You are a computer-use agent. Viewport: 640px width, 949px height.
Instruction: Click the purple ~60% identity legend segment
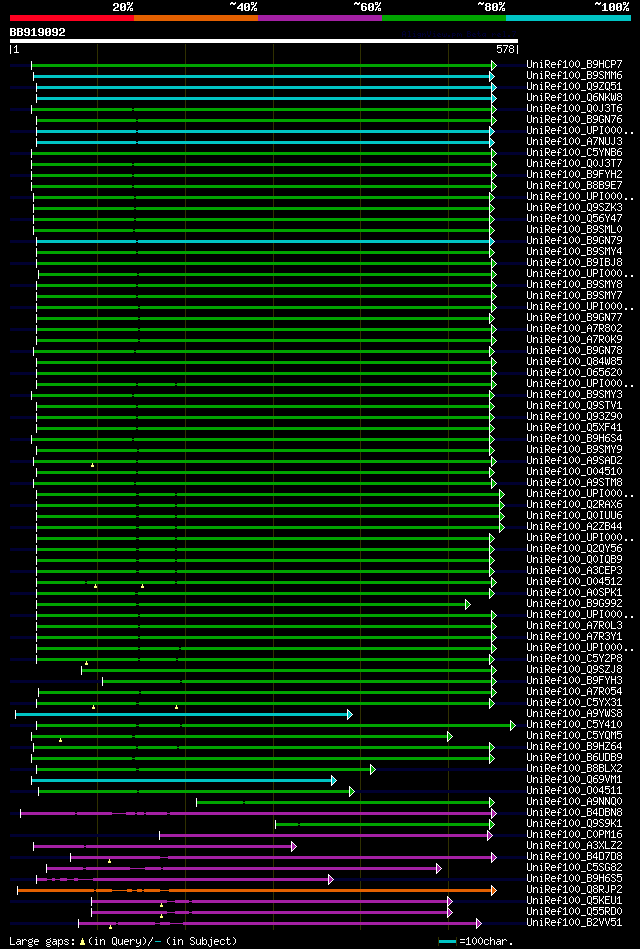(x=320, y=18)
